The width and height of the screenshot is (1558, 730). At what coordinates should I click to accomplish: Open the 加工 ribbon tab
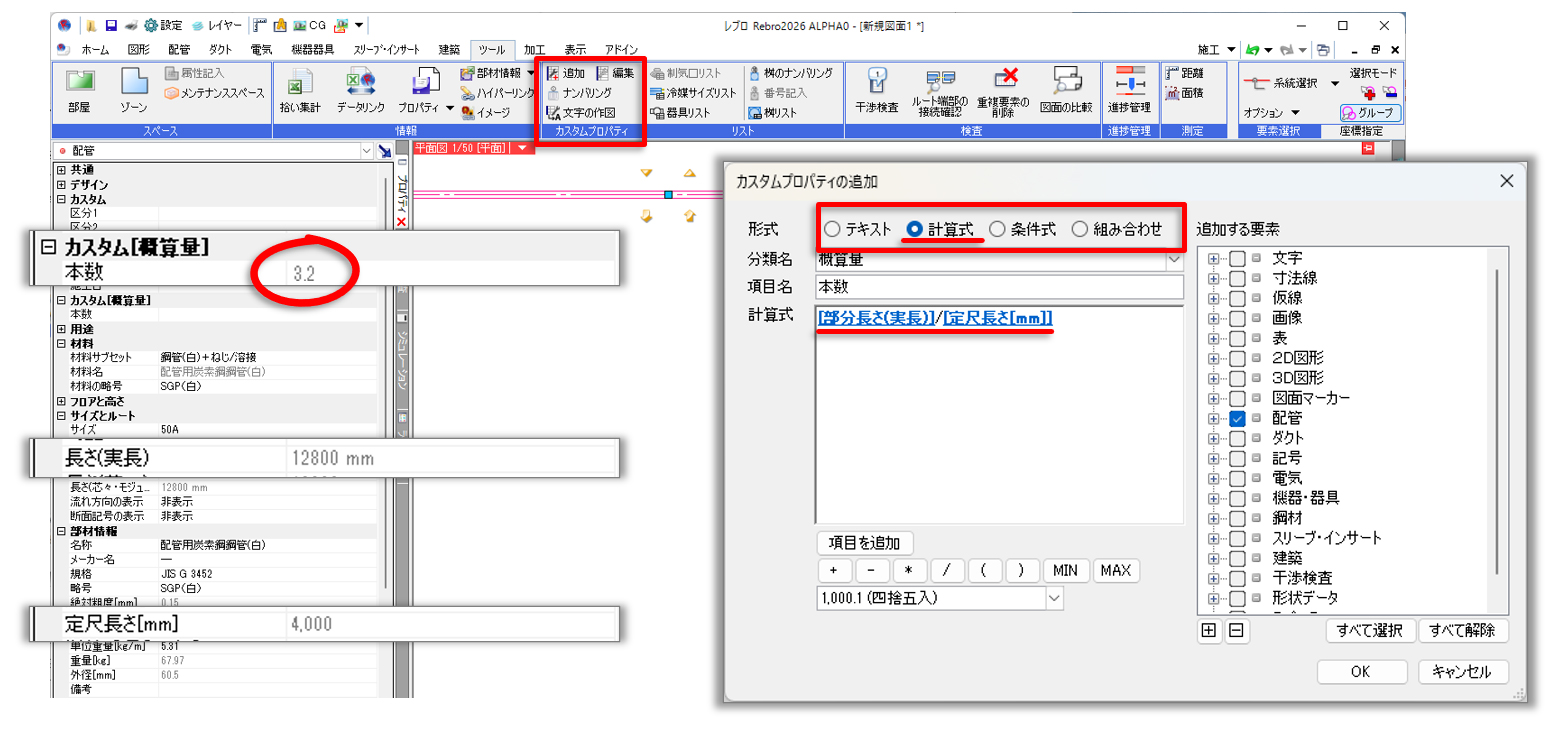click(534, 49)
